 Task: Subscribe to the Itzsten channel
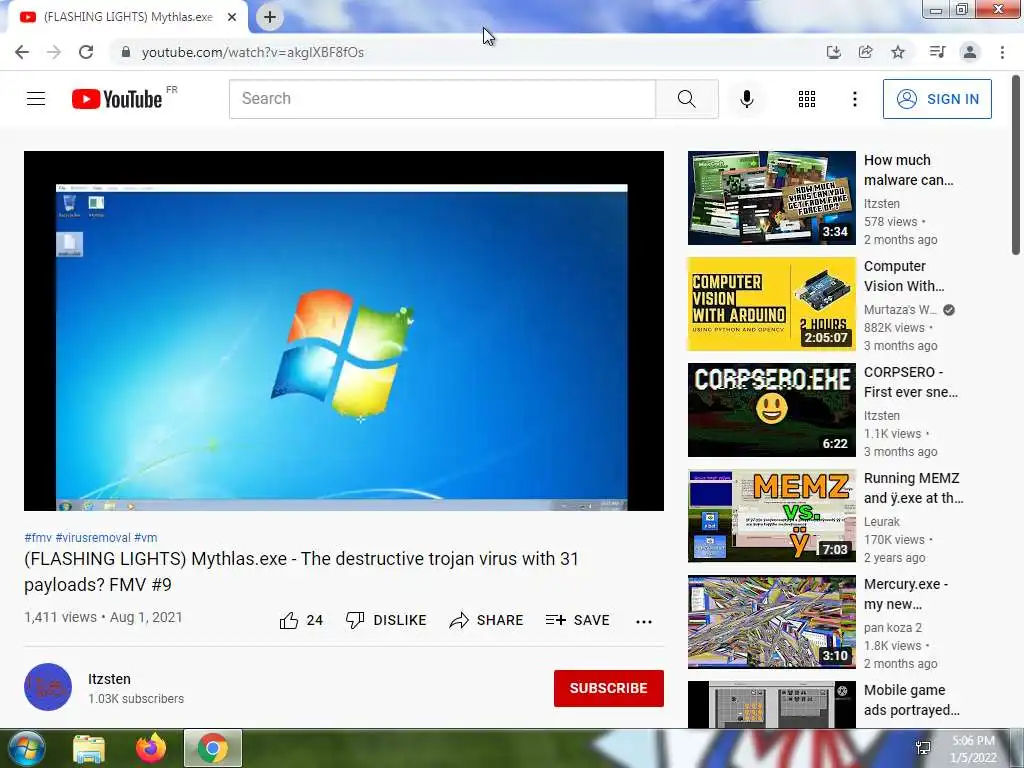click(609, 688)
